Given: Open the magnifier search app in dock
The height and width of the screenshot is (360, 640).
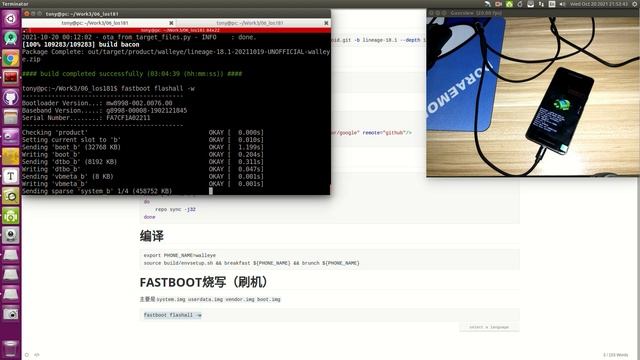Looking at the screenshot, I should (11, 196).
